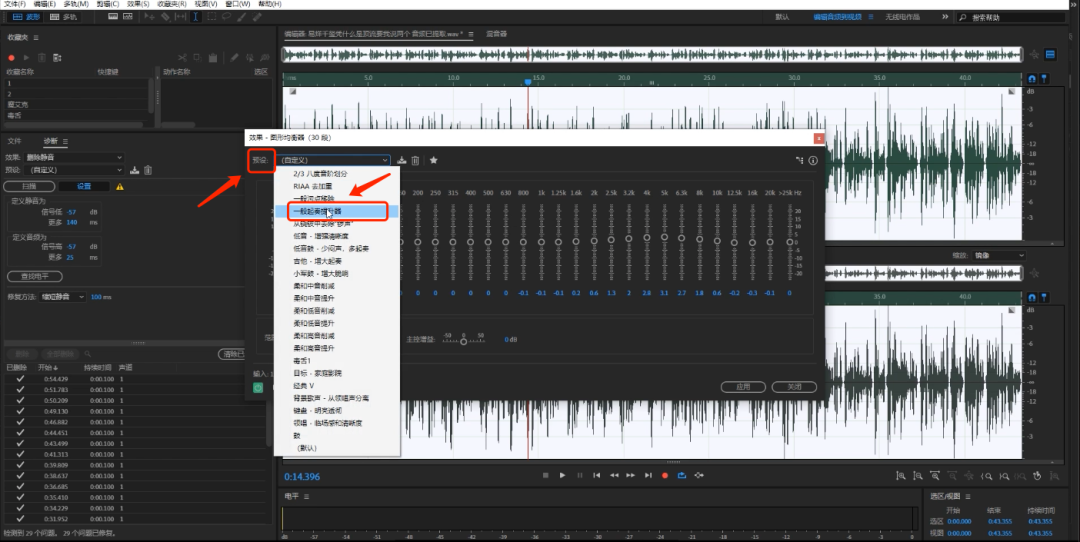Click the play-favorite icon in 收藏夹 panel

(x=26, y=58)
